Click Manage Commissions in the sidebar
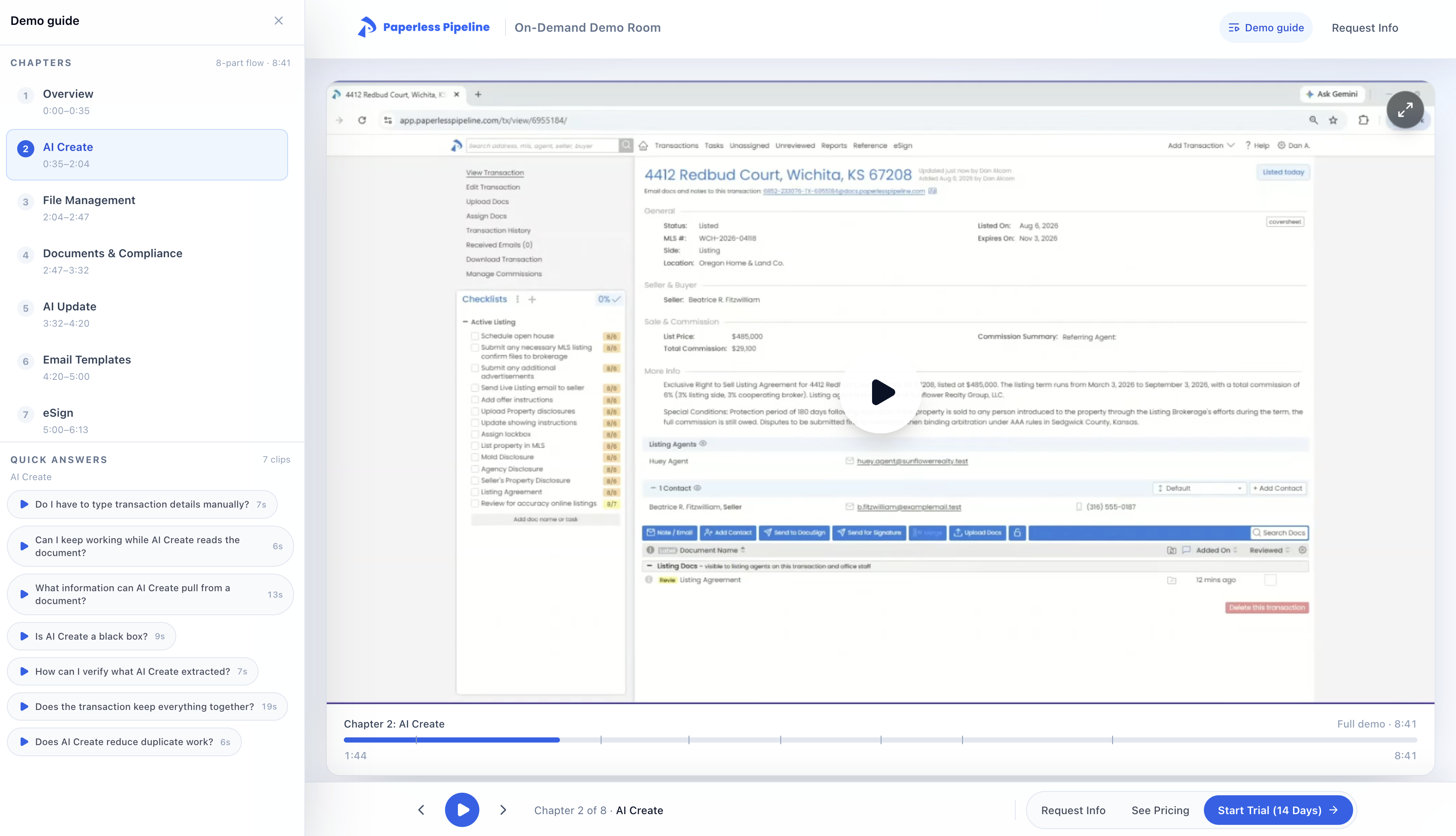Image resolution: width=1456 pixels, height=836 pixels. click(503, 274)
